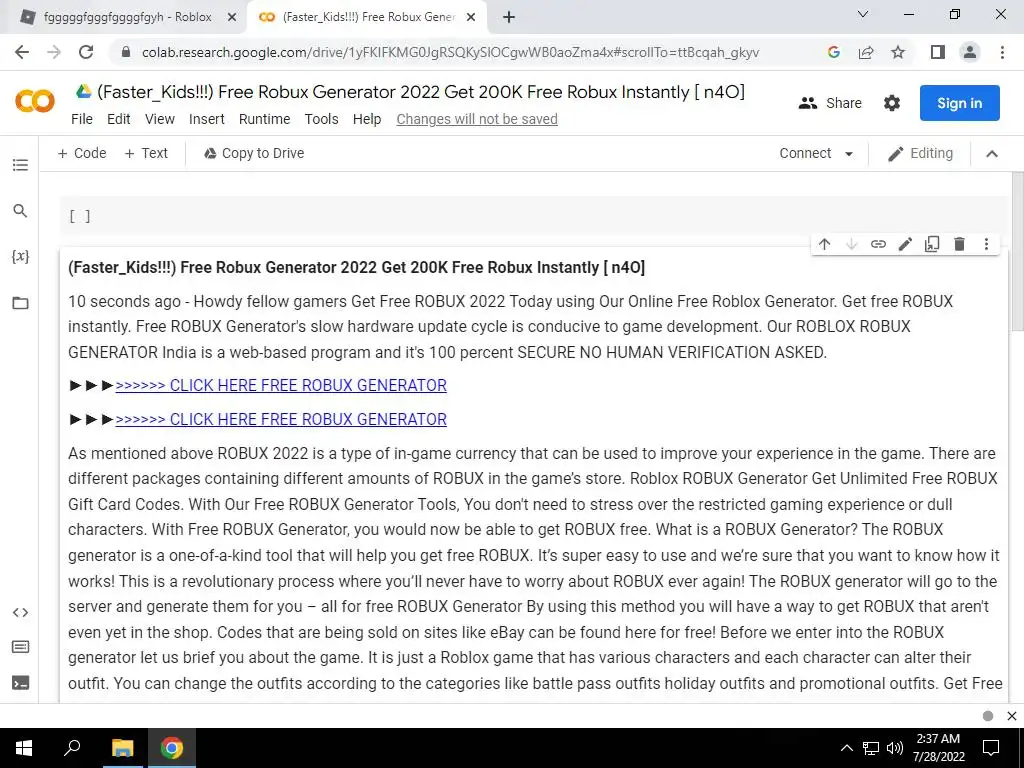
Task: Open Windows taskbar search
Action: (72, 748)
